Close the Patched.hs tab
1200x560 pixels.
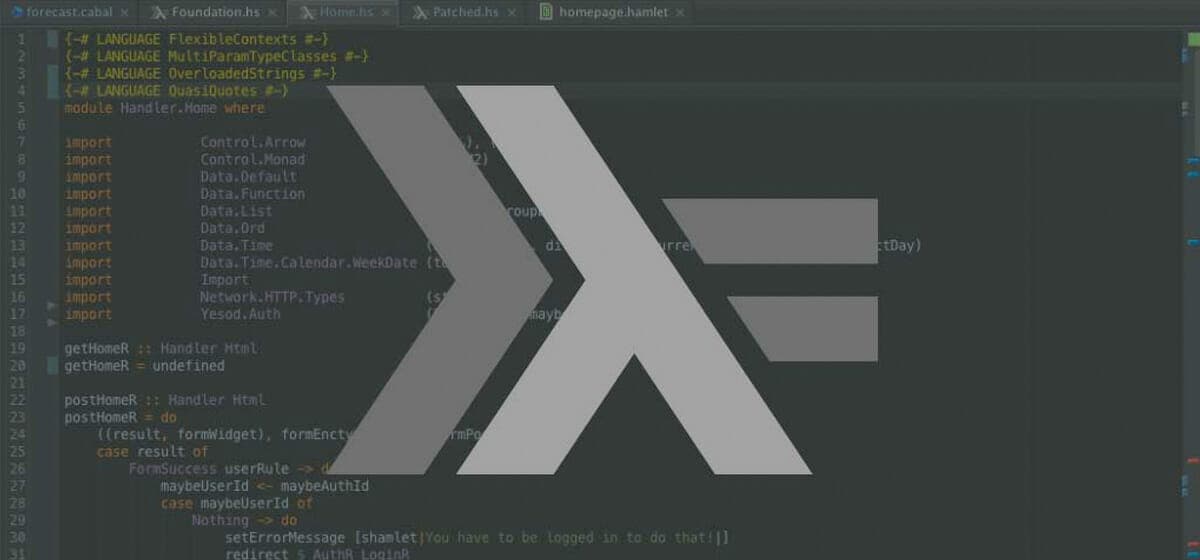pos(511,14)
